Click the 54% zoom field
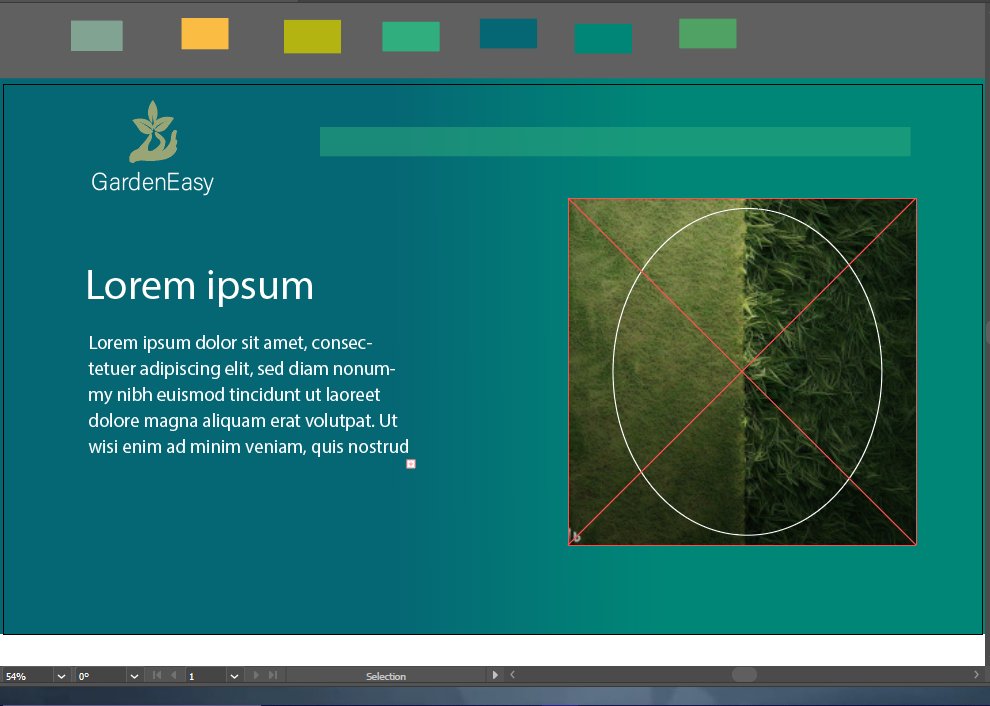Image resolution: width=990 pixels, height=706 pixels. 27,676
